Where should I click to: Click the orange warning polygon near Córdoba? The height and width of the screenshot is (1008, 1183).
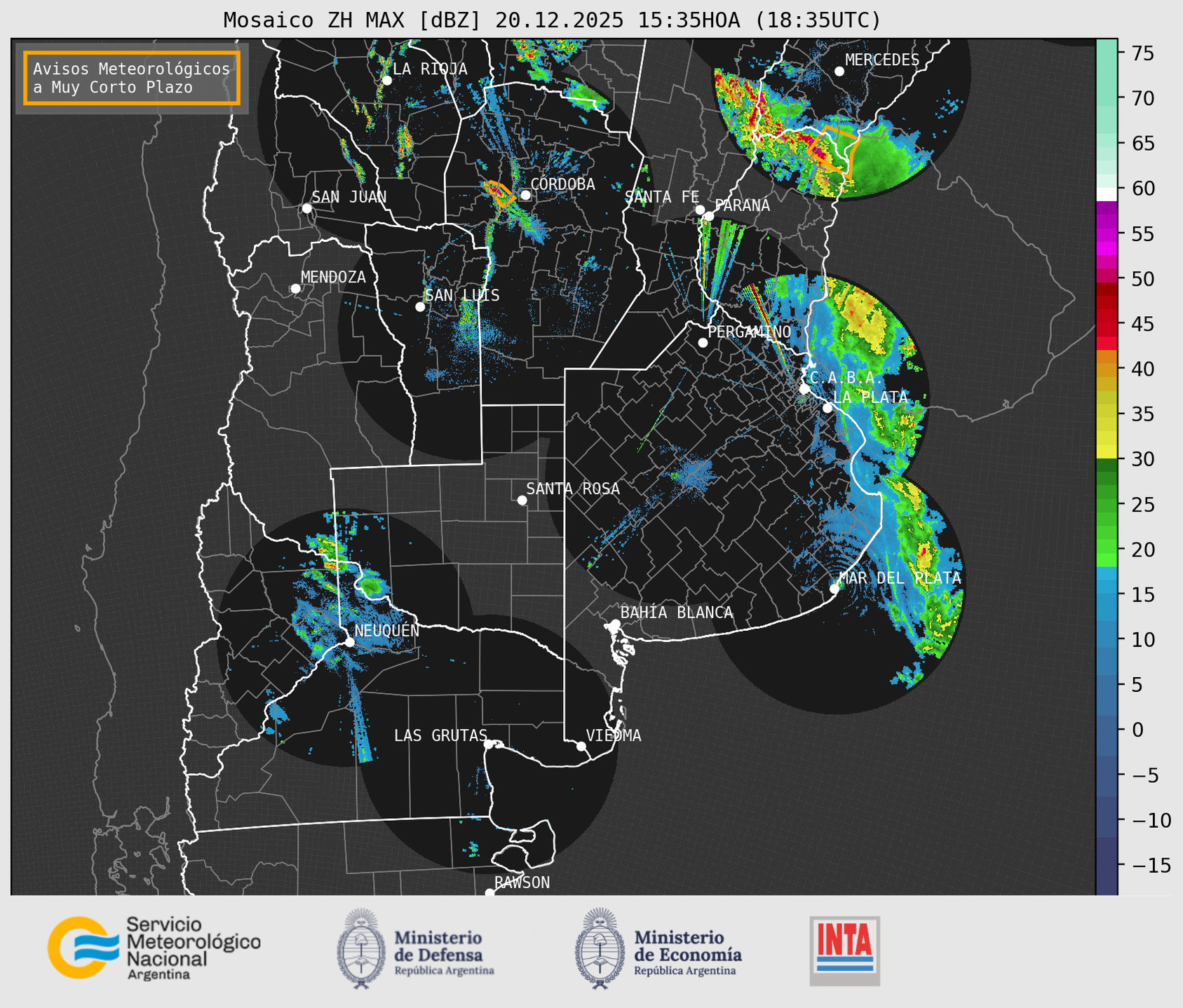[500, 193]
